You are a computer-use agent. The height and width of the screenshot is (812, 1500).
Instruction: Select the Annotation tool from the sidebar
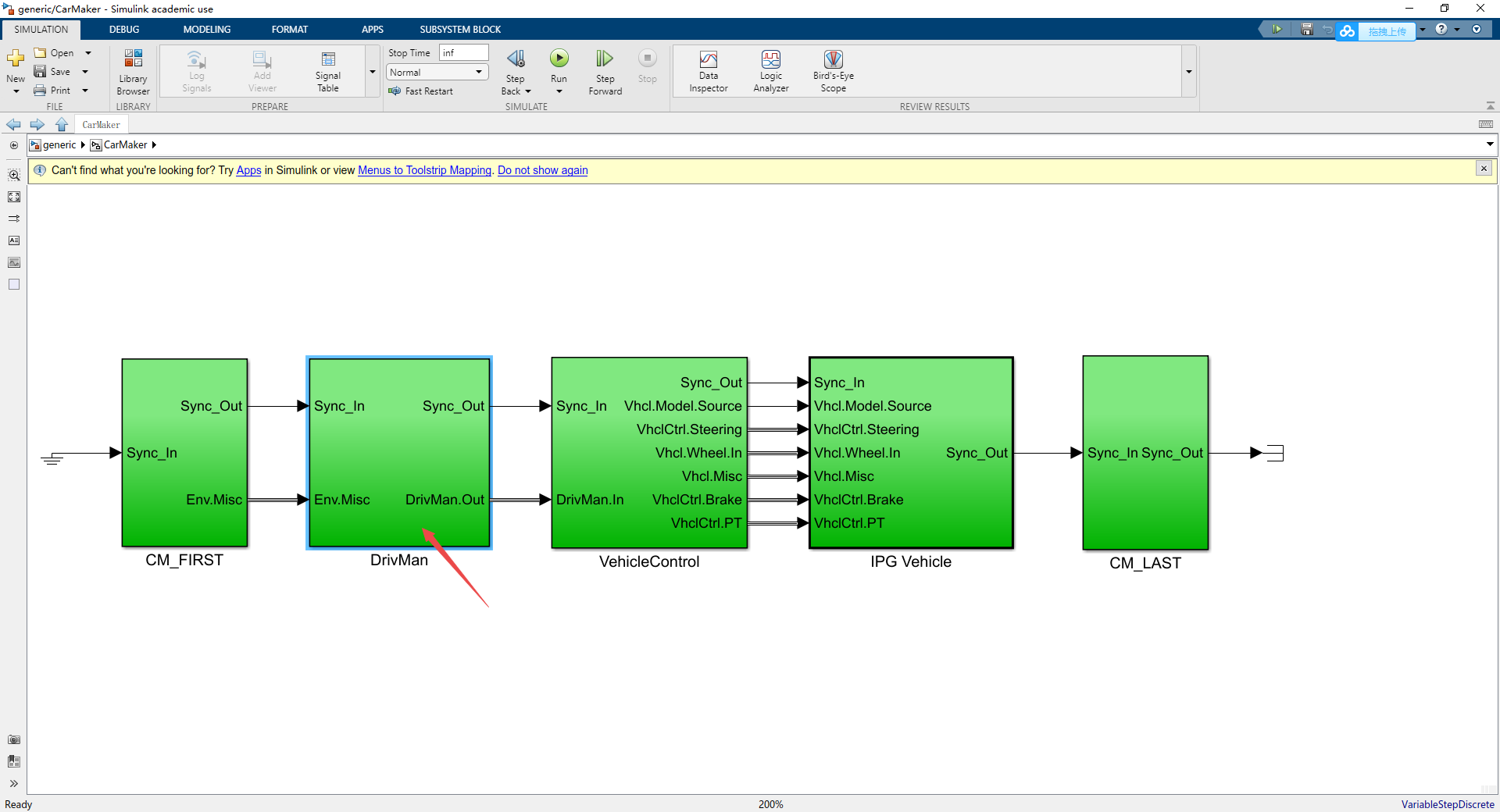[x=14, y=240]
